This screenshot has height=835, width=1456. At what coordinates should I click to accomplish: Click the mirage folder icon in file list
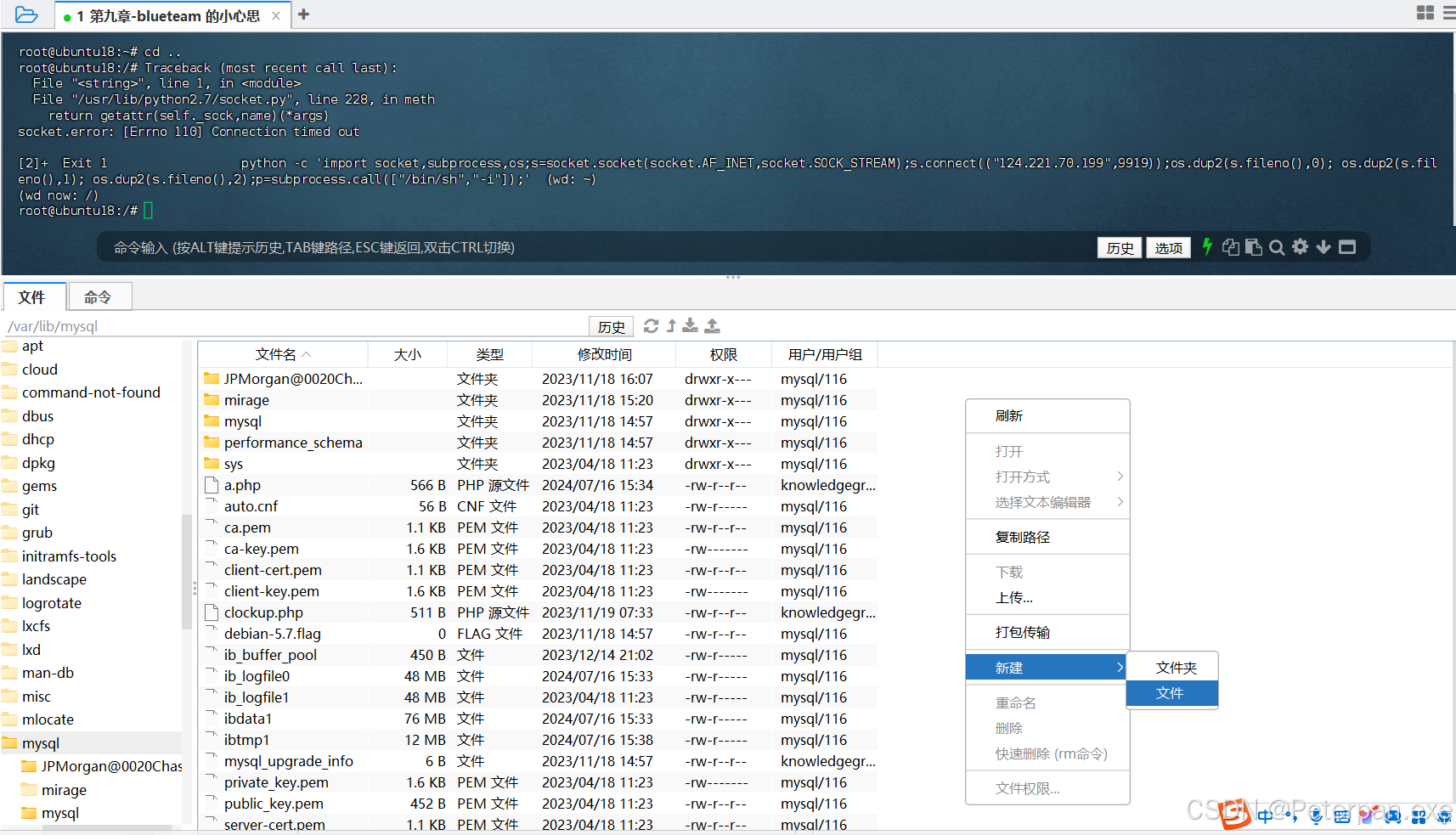click(212, 400)
